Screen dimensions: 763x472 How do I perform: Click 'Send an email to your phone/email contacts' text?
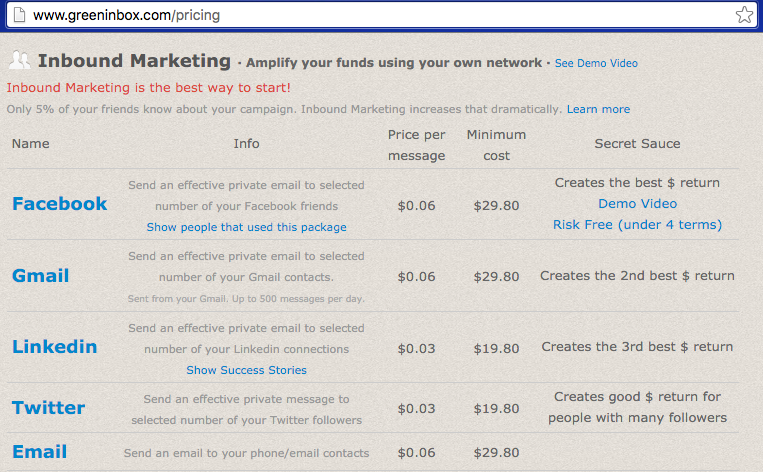coord(246,454)
